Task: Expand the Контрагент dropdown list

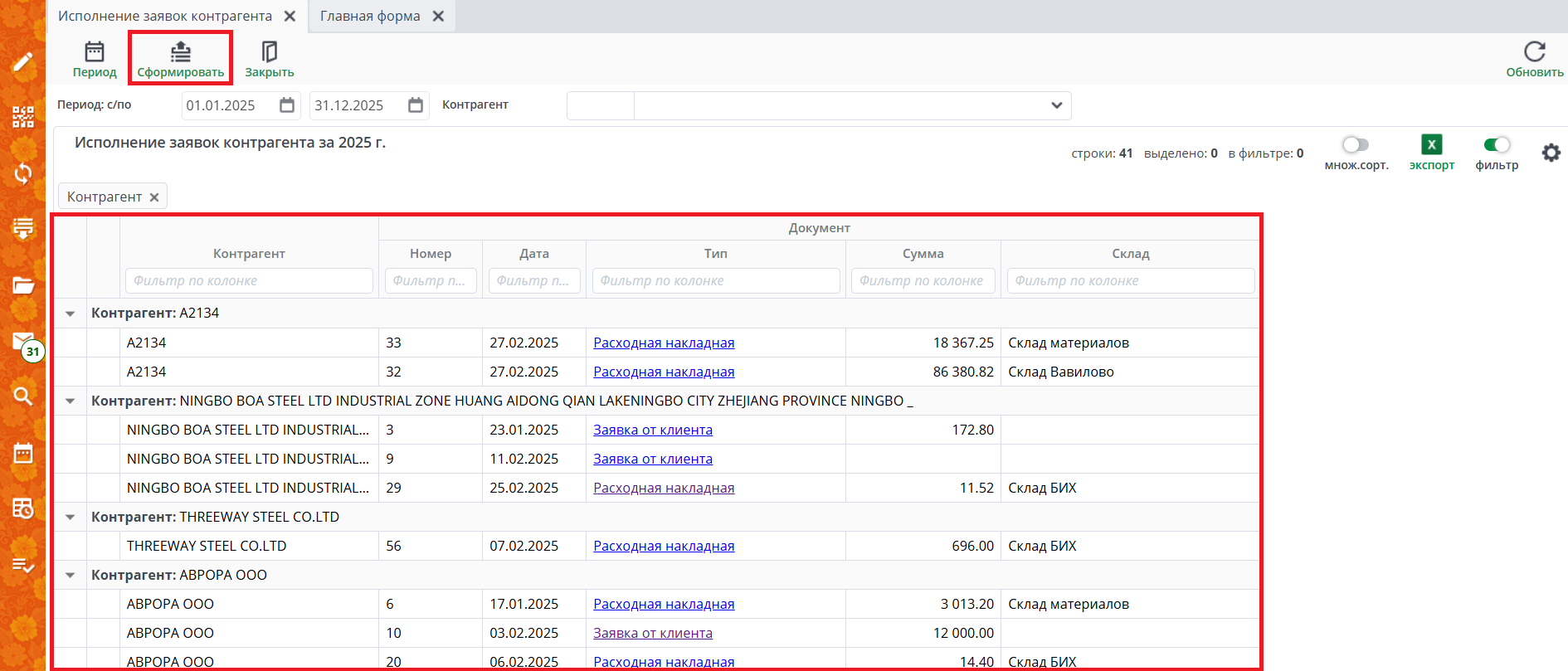Action: [x=1056, y=105]
